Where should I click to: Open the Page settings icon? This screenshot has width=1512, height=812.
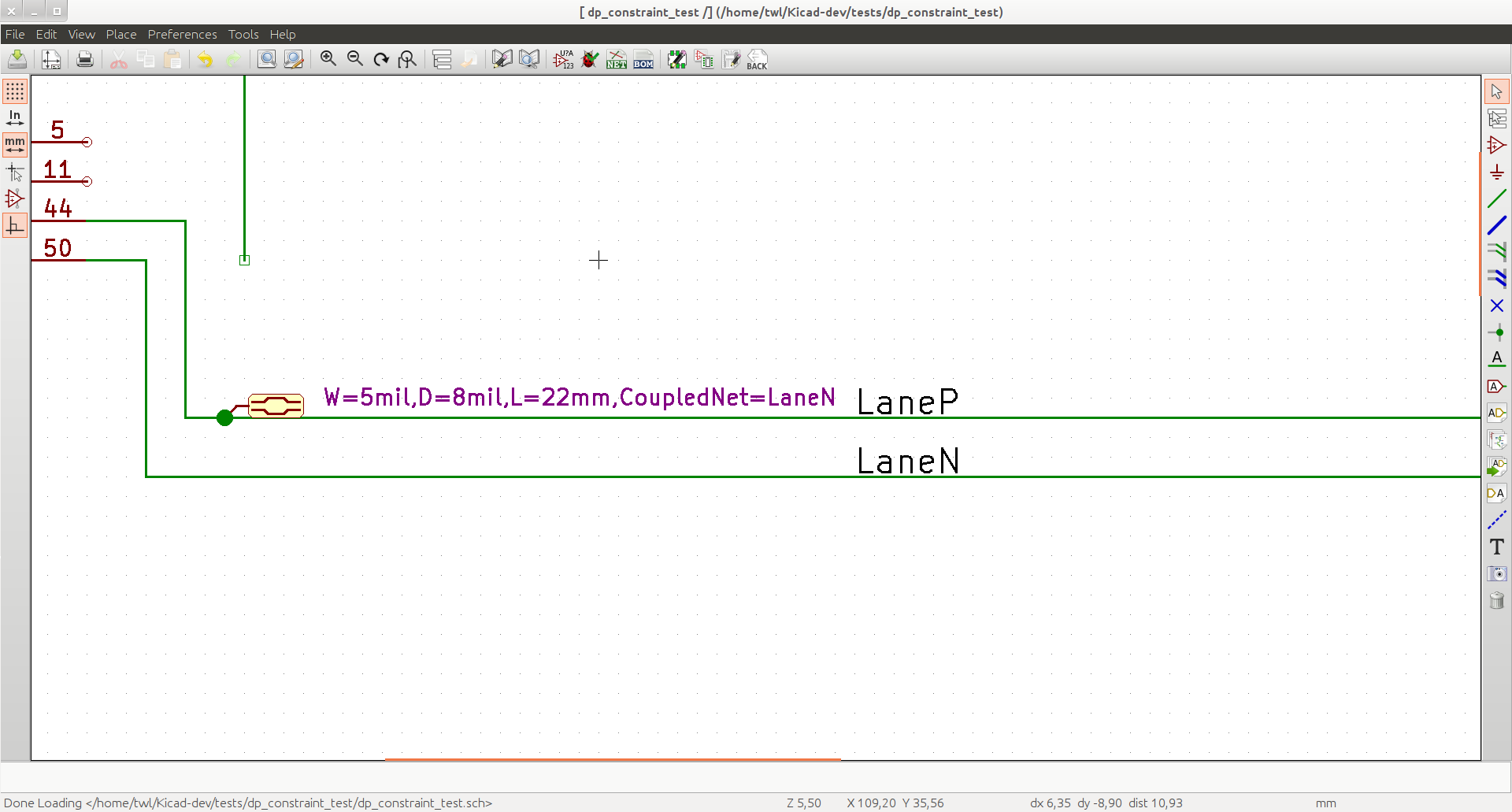[51, 59]
